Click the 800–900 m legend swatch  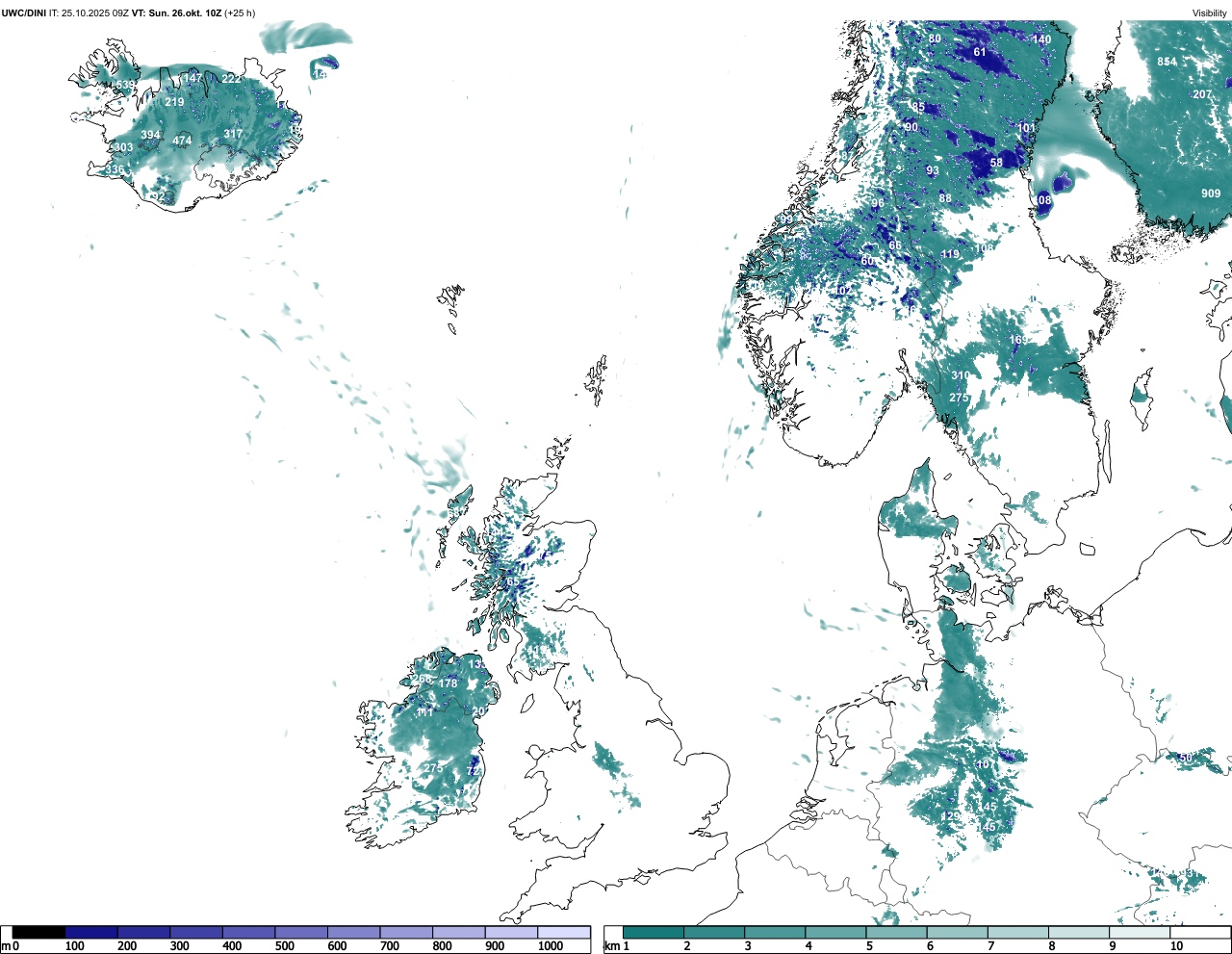pyautogui.click(x=459, y=932)
